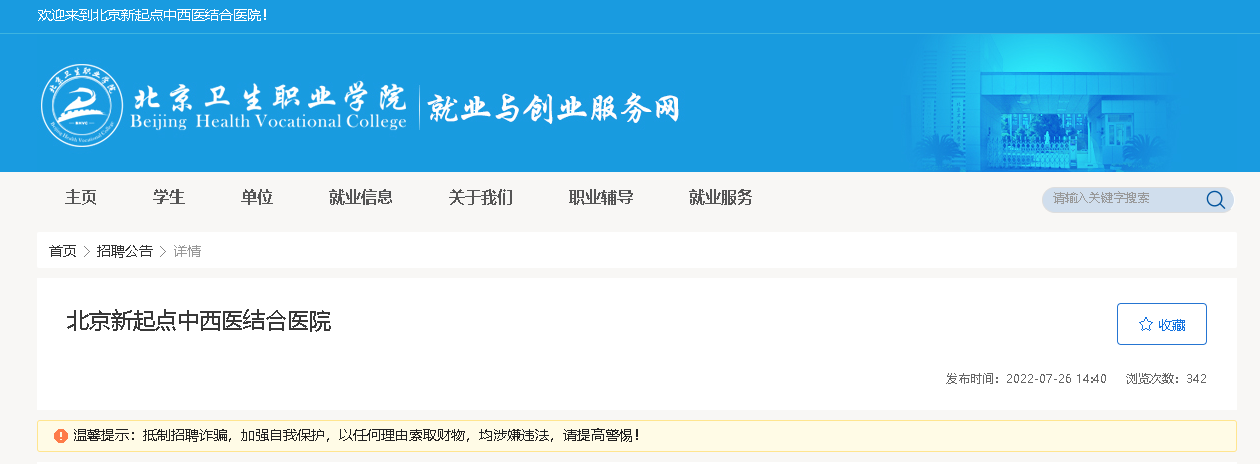Image resolution: width=1260 pixels, height=464 pixels.
Task: Open the 关于我们 menu item
Action: [481, 198]
